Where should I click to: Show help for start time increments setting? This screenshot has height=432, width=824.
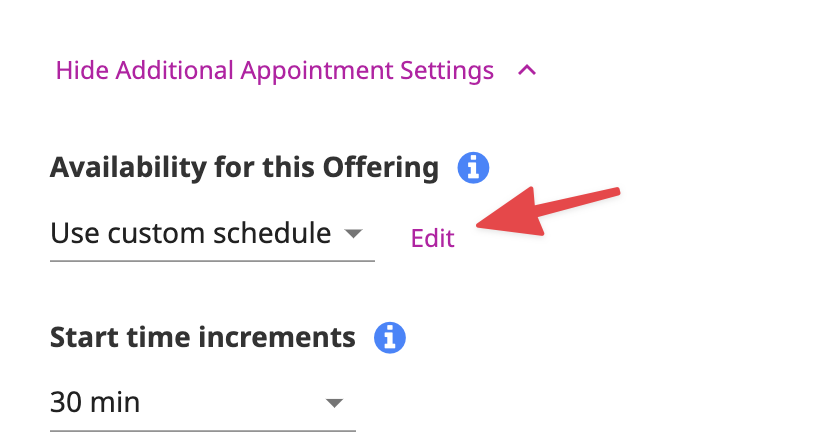tap(389, 337)
